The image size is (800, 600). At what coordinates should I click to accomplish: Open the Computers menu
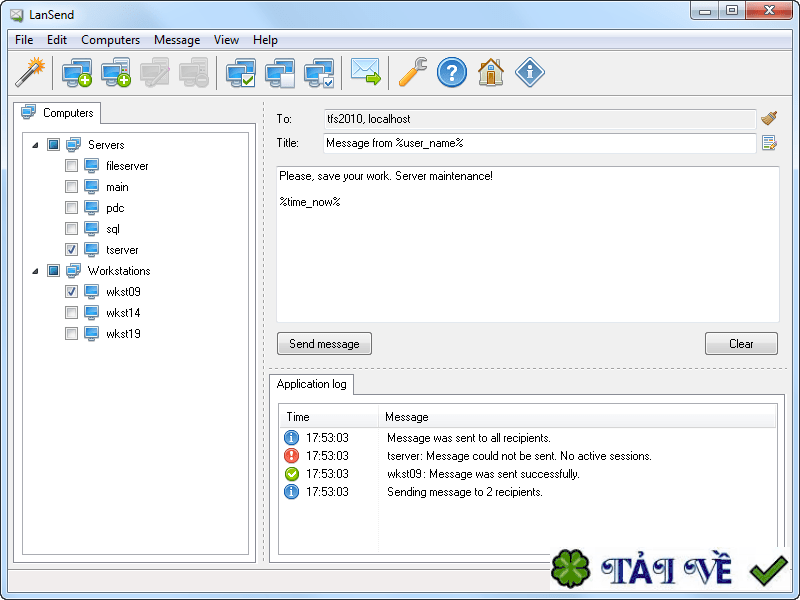pyautogui.click(x=110, y=40)
